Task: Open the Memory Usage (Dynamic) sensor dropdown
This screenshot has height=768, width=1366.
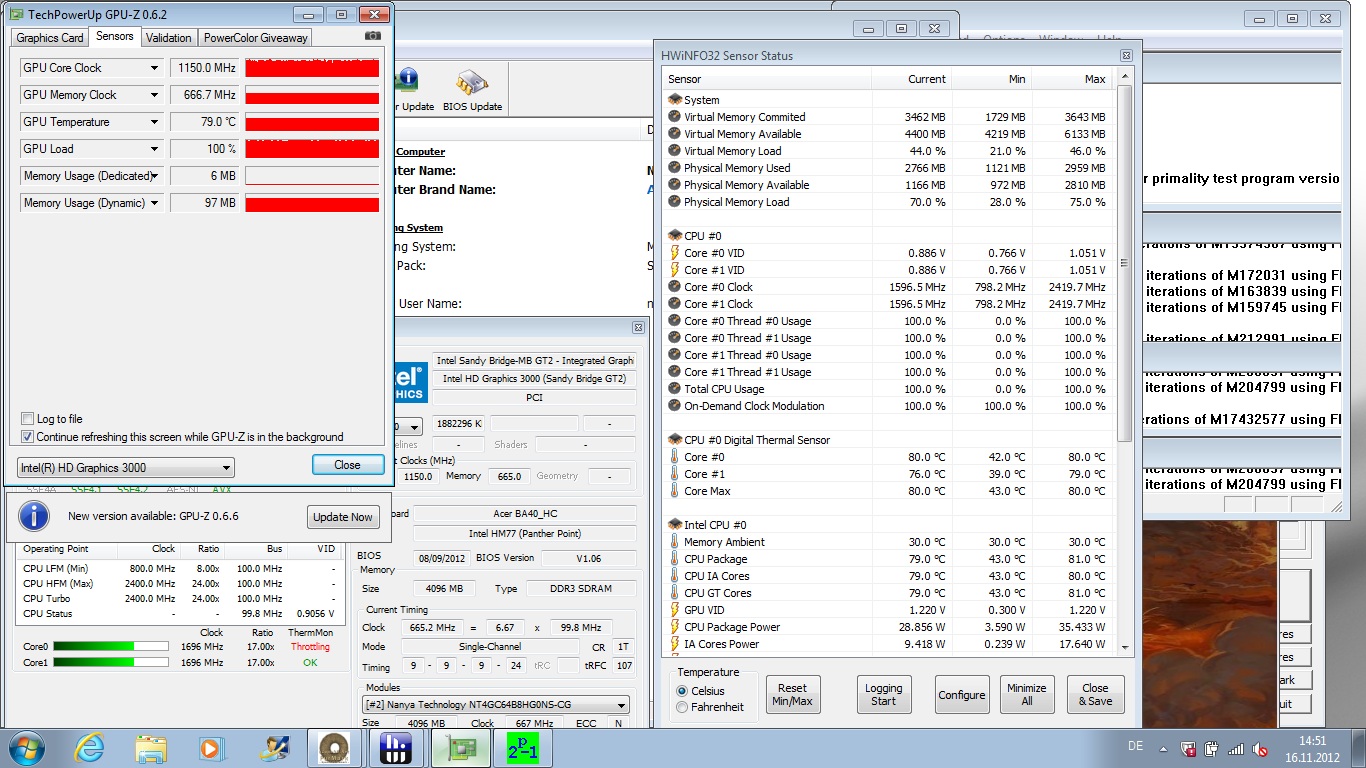Action: click(x=154, y=203)
